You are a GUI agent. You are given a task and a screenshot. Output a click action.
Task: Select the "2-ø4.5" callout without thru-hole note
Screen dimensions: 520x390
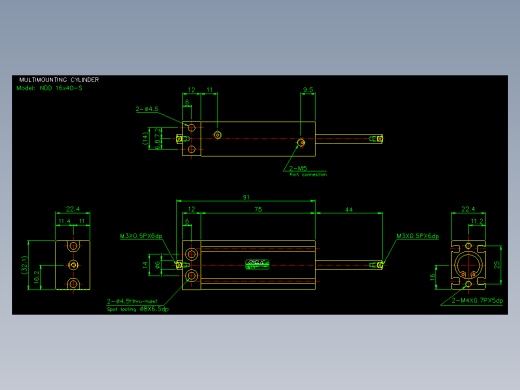pyautogui.click(x=147, y=109)
